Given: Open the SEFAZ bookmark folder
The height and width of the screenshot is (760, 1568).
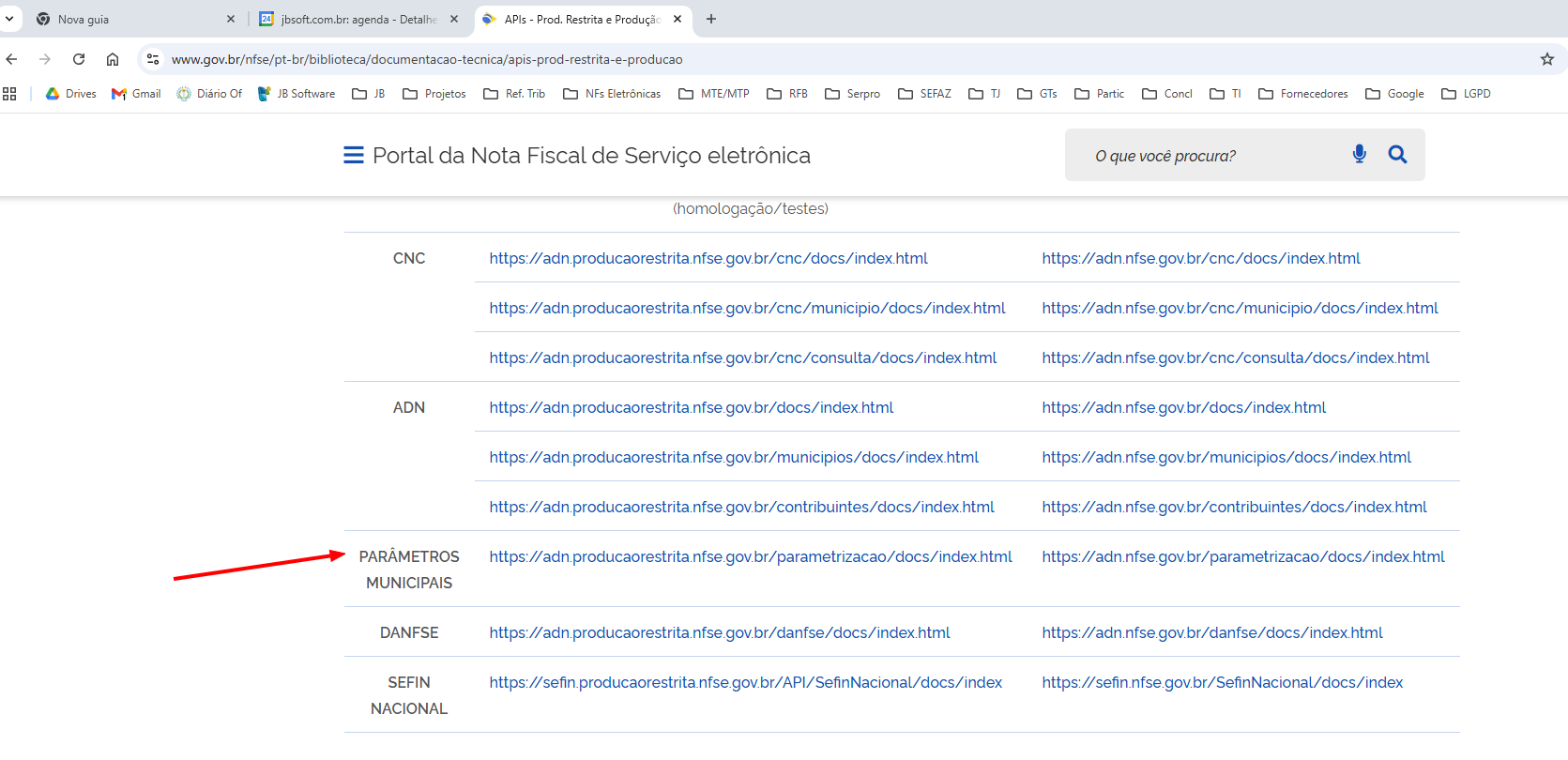Looking at the screenshot, I should 924,94.
